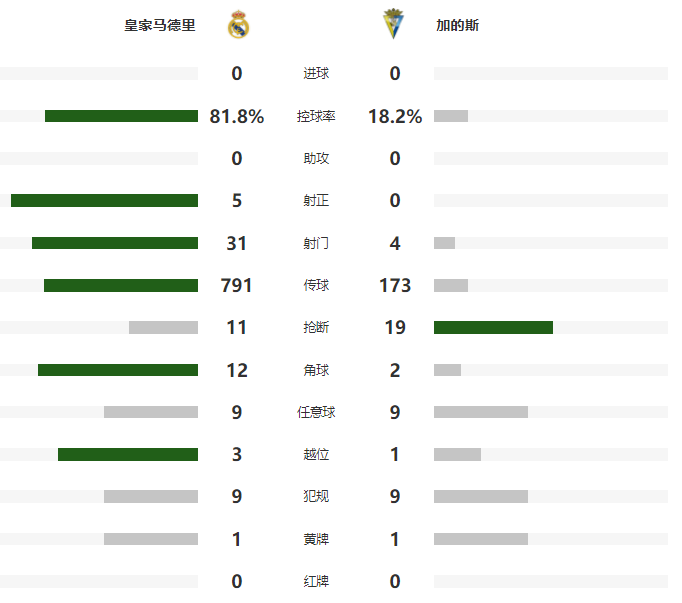Click Cádiz's grey 黄牌 bar
The height and width of the screenshot is (603, 682).
481,539
